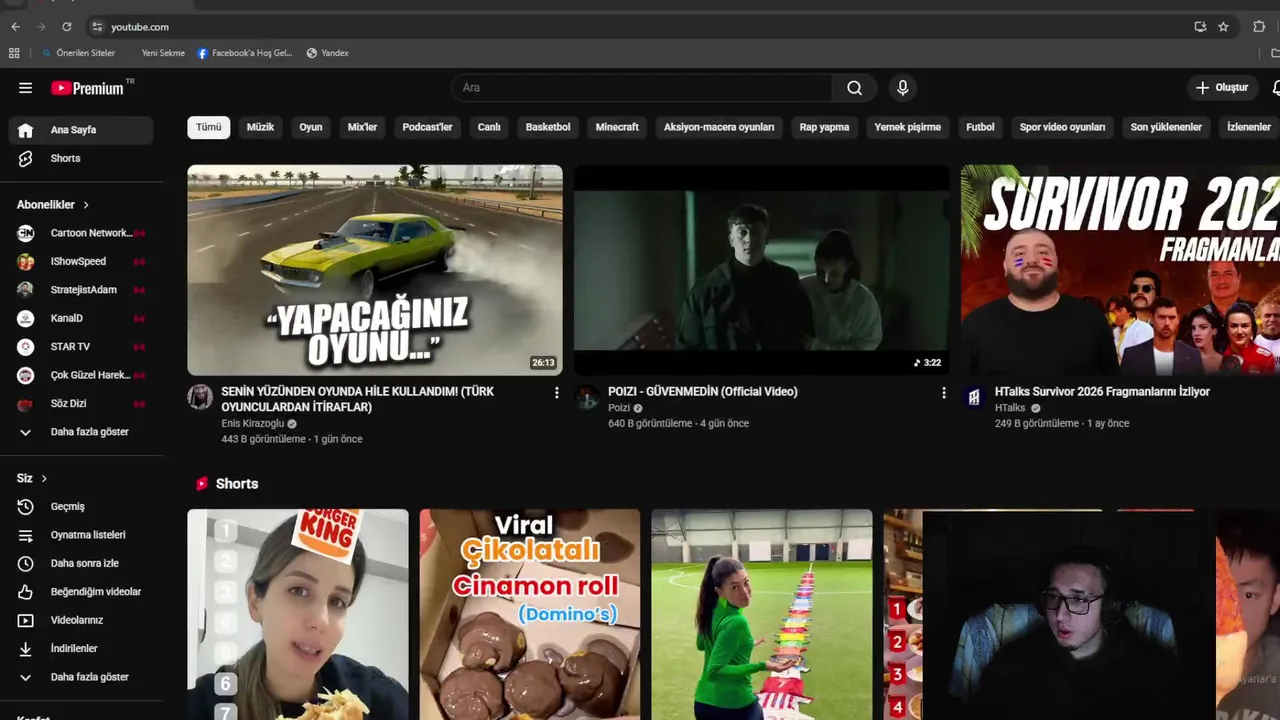Open the Burger King short

pyautogui.click(x=298, y=615)
